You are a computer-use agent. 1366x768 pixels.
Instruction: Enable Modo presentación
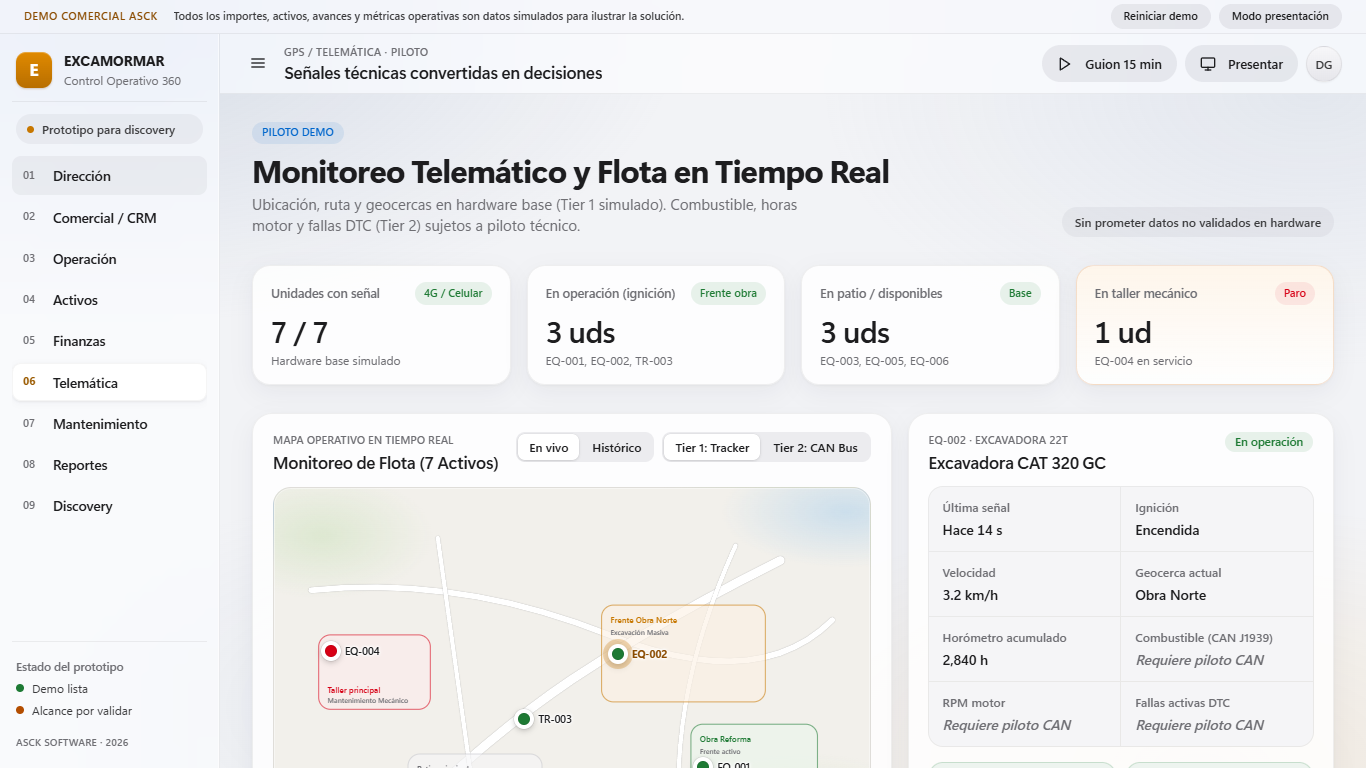click(x=1280, y=16)
